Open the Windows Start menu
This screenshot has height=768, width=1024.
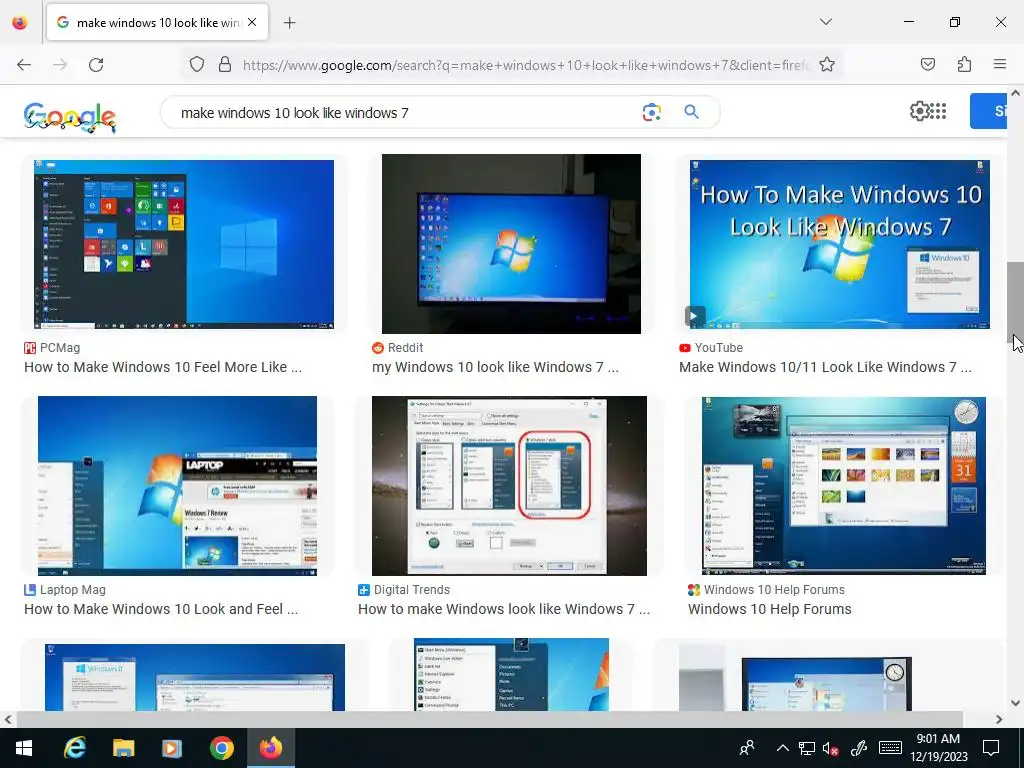point(24,748)
